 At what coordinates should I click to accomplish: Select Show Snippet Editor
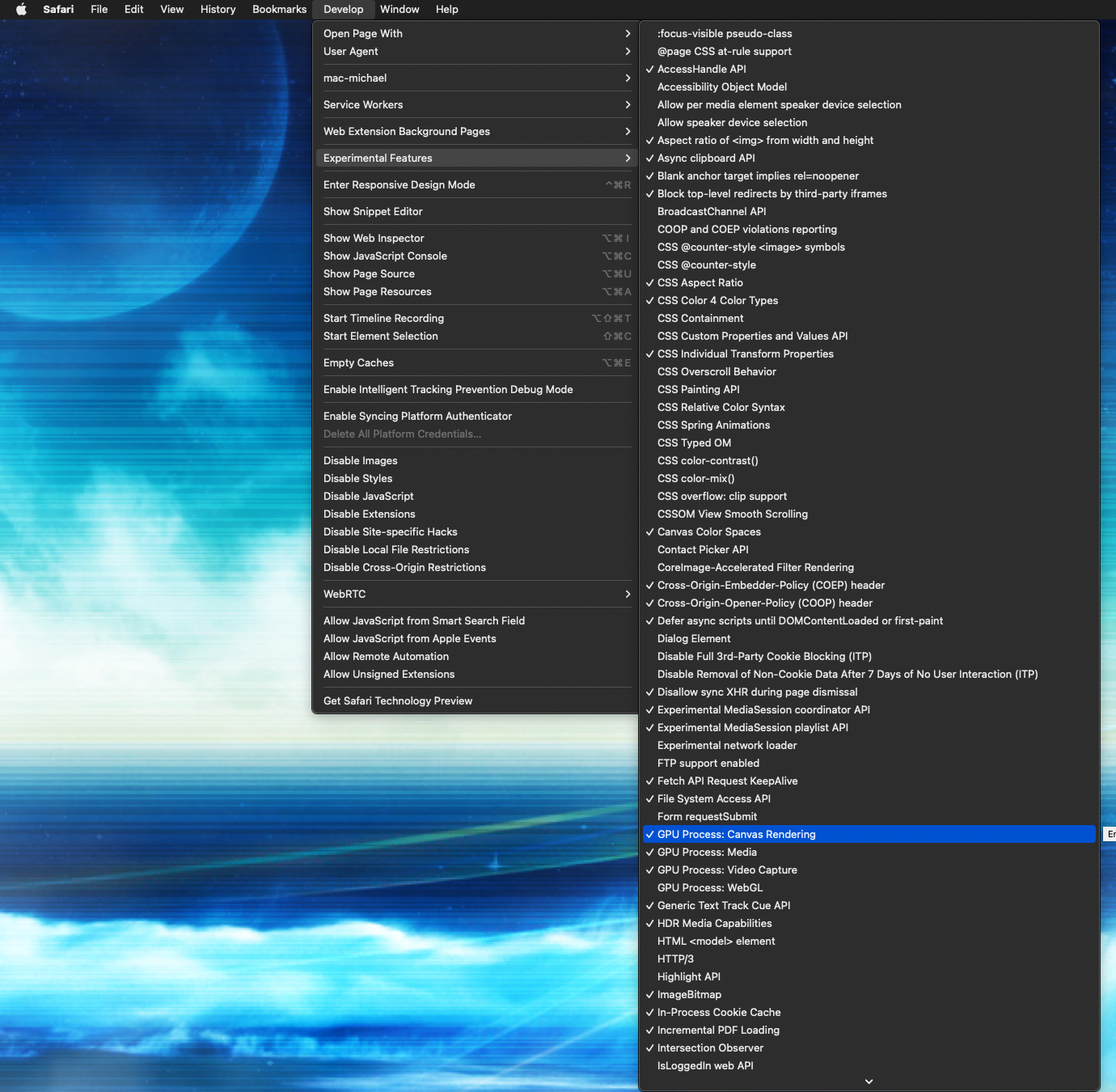click(476, 211)
